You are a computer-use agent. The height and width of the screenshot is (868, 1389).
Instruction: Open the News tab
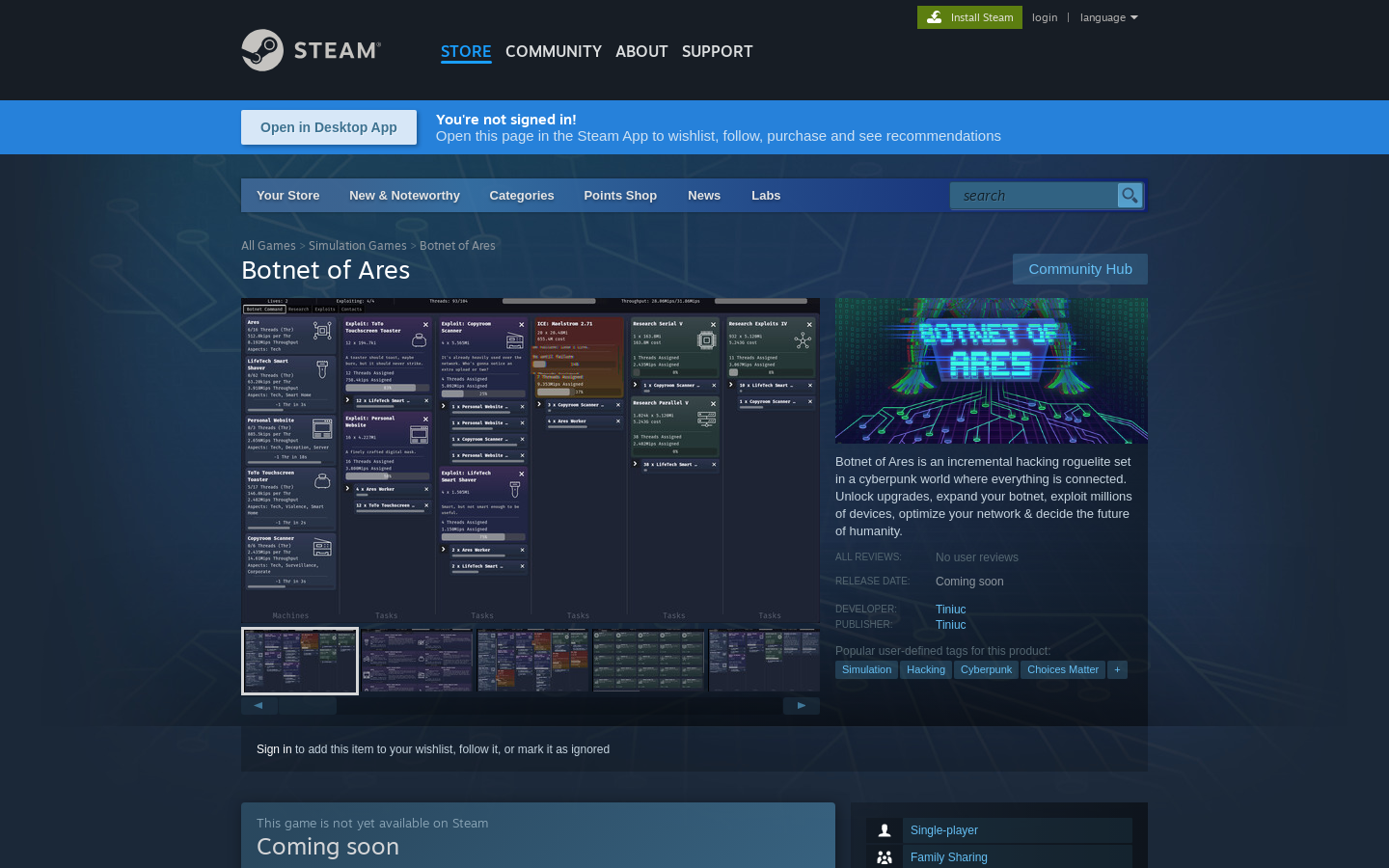coord(704,195)
